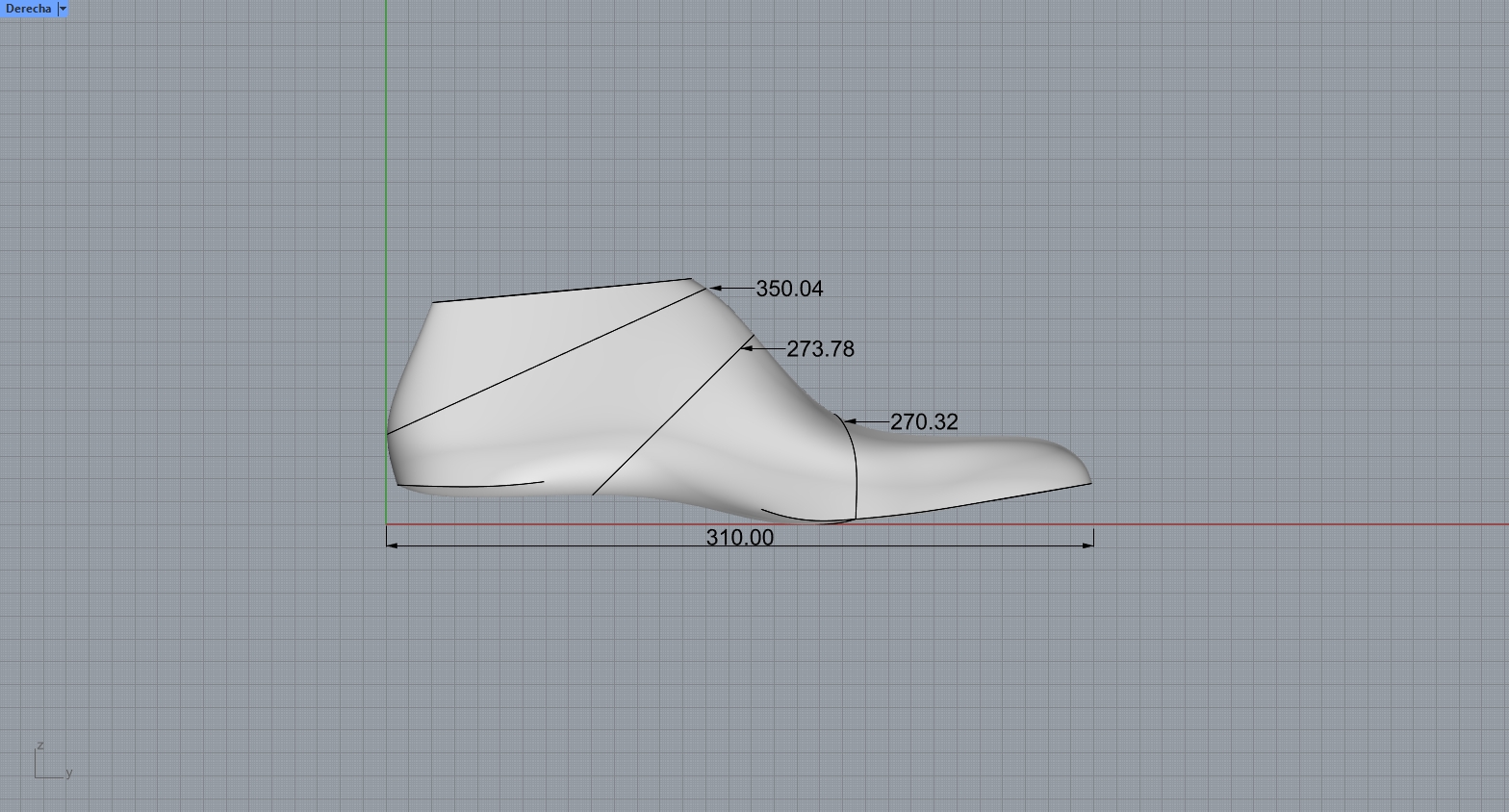Click the arrowhead of the 273.78 leader
Viewport: 1509px width, 812px height.
coord(747,348)
